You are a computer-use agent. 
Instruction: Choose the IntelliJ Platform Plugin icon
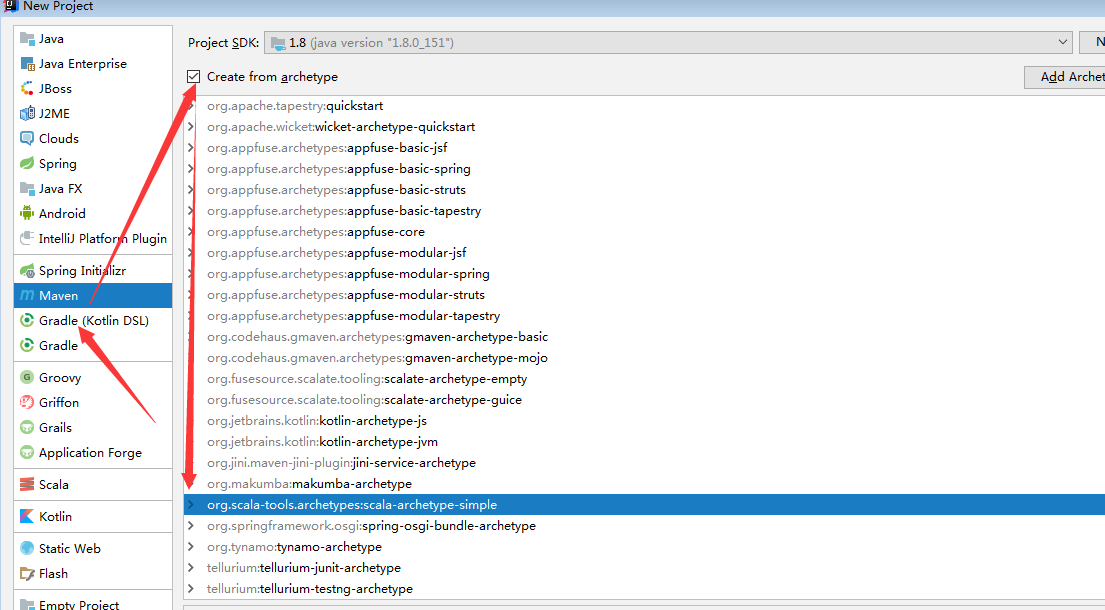[x=27, y=239]
